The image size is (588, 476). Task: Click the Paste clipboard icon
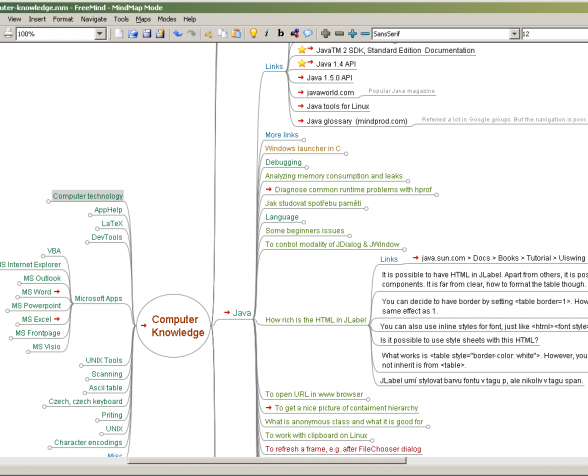(236, 33)
